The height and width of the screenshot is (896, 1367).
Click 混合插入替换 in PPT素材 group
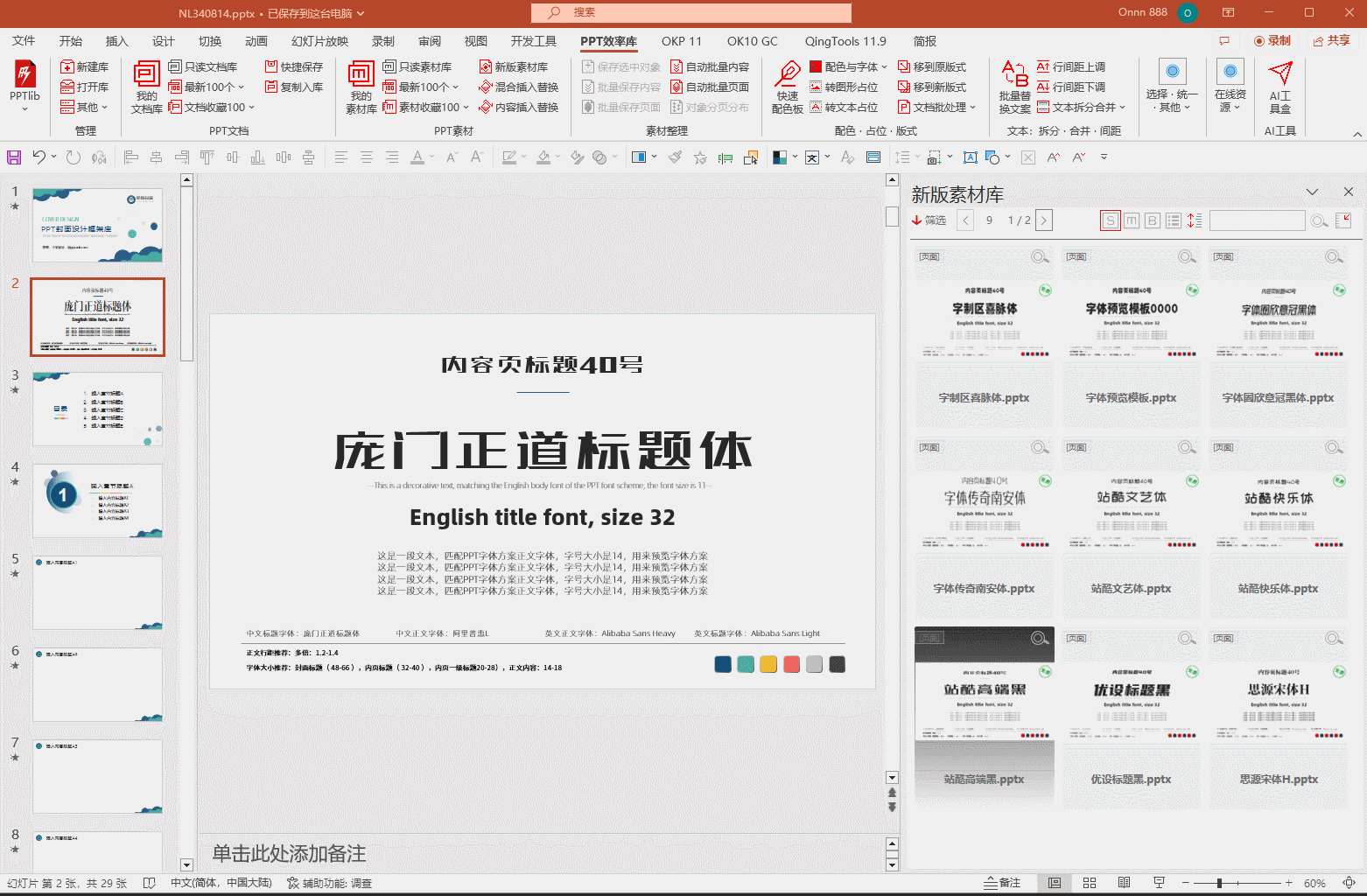[x=519, y=87]
